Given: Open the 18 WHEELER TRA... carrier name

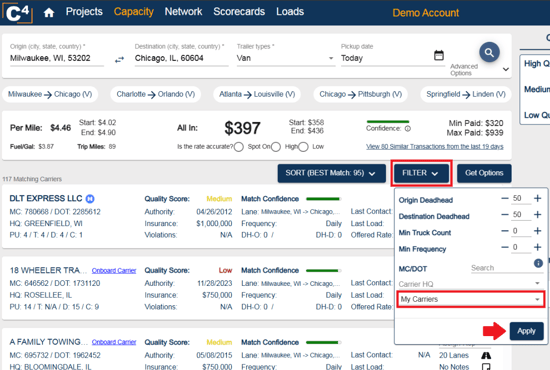Looking at the screenshot, I should pyautogui.click(x=48, y=270).
